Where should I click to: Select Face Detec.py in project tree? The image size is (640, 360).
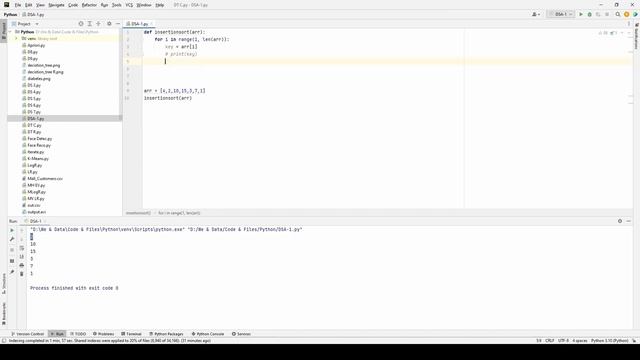[x=39, y=139]
